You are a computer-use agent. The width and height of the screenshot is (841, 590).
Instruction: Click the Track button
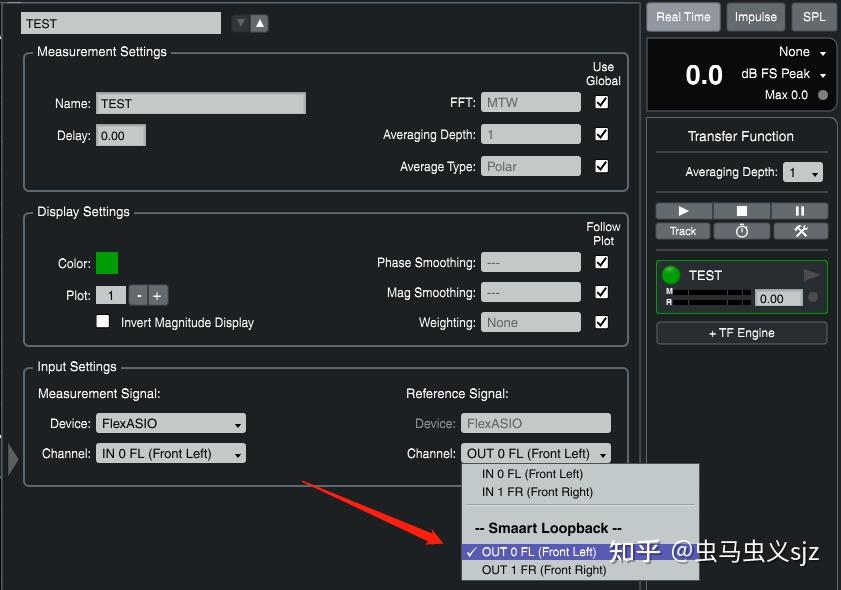(x=682, y=231)
